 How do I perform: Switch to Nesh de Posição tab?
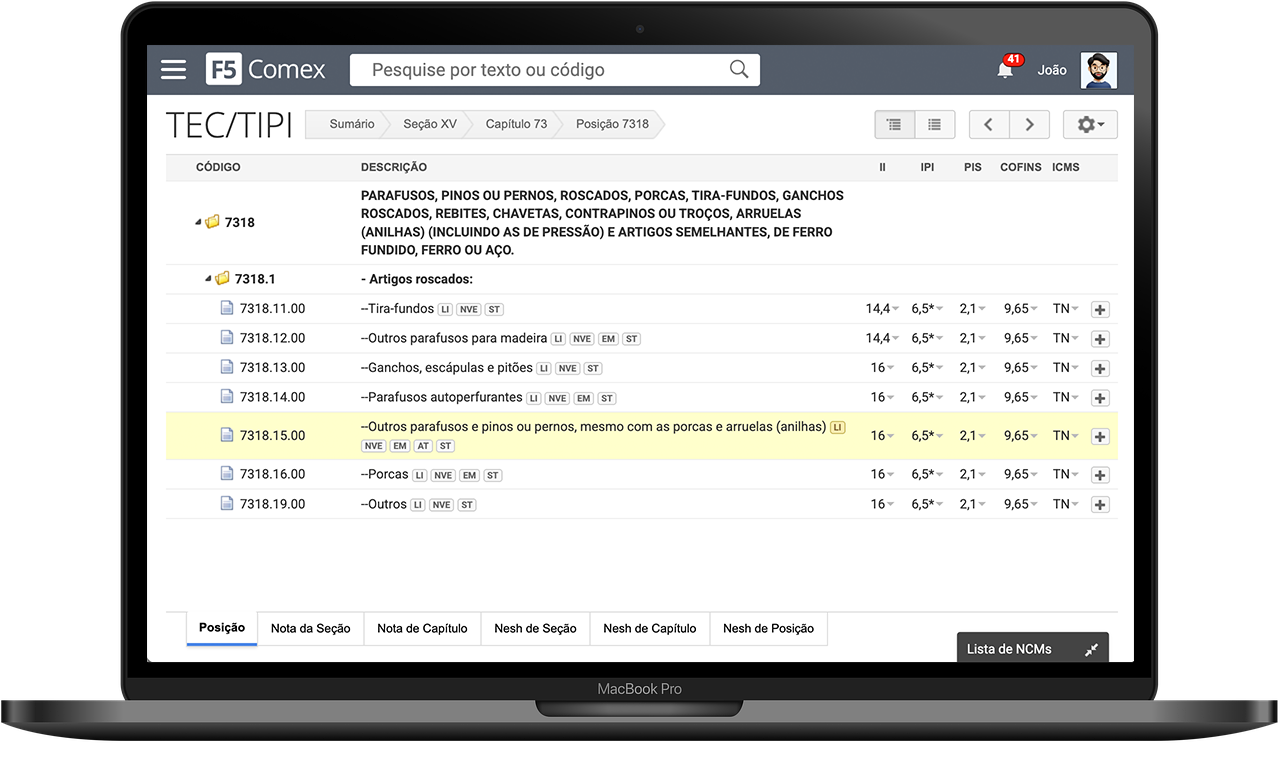(x=768, y=629)
